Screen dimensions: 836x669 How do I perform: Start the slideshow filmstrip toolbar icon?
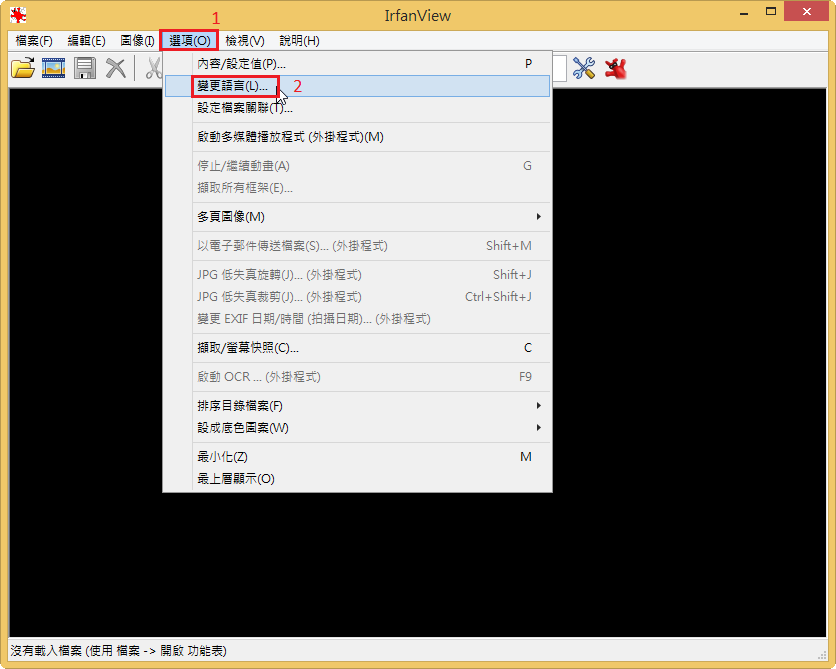click(x=53, y=68)
